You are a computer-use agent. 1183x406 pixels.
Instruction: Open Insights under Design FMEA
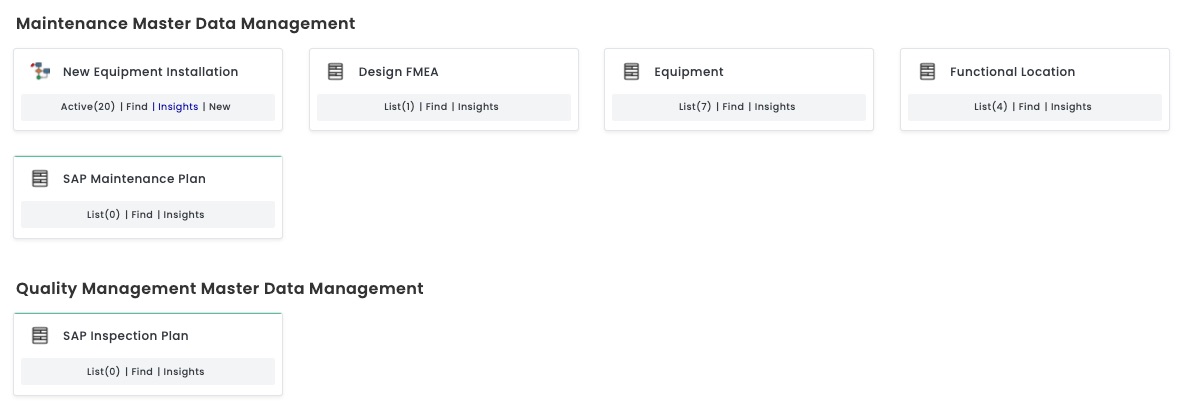click(x=478, y=107)
